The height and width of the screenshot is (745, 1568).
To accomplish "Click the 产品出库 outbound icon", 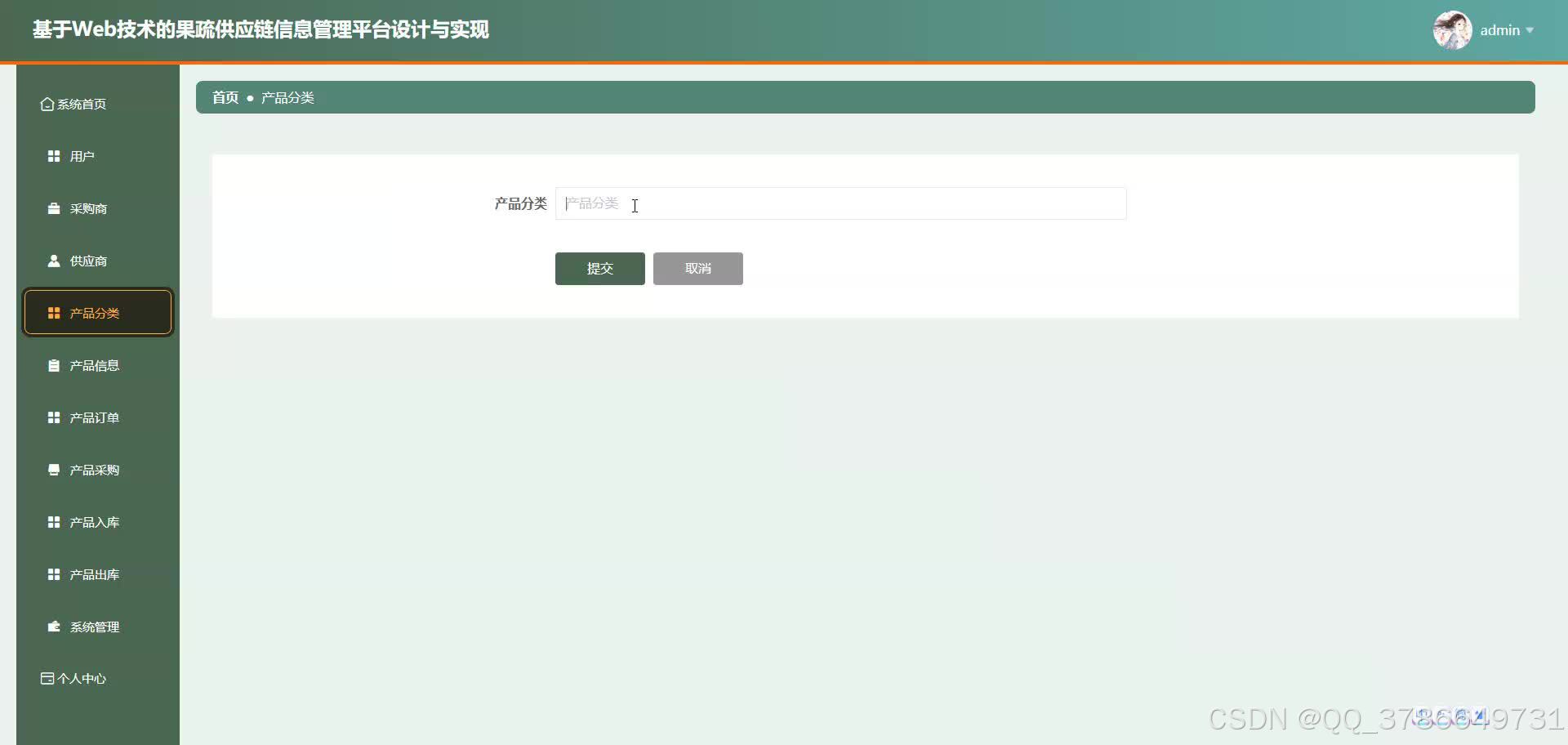I will 53,573.
